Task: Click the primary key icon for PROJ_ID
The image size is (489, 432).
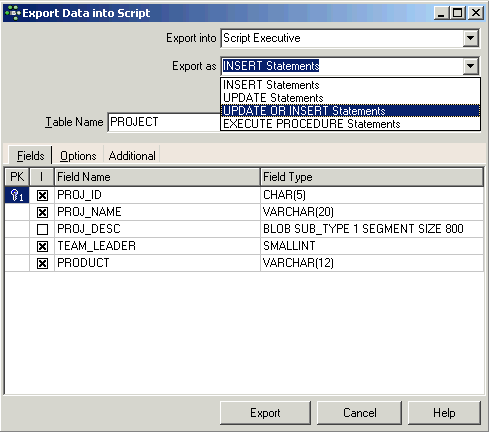Action: click(x=17, y=195)
